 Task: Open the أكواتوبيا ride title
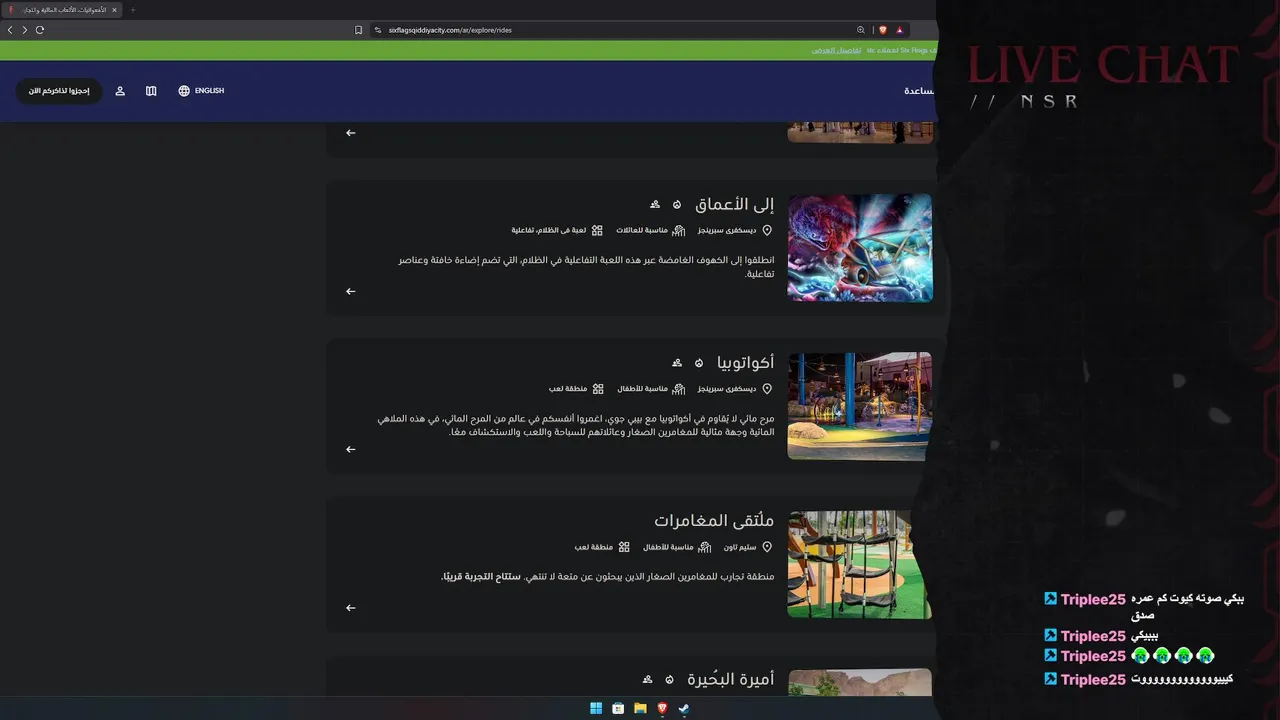tap(746, 362)
